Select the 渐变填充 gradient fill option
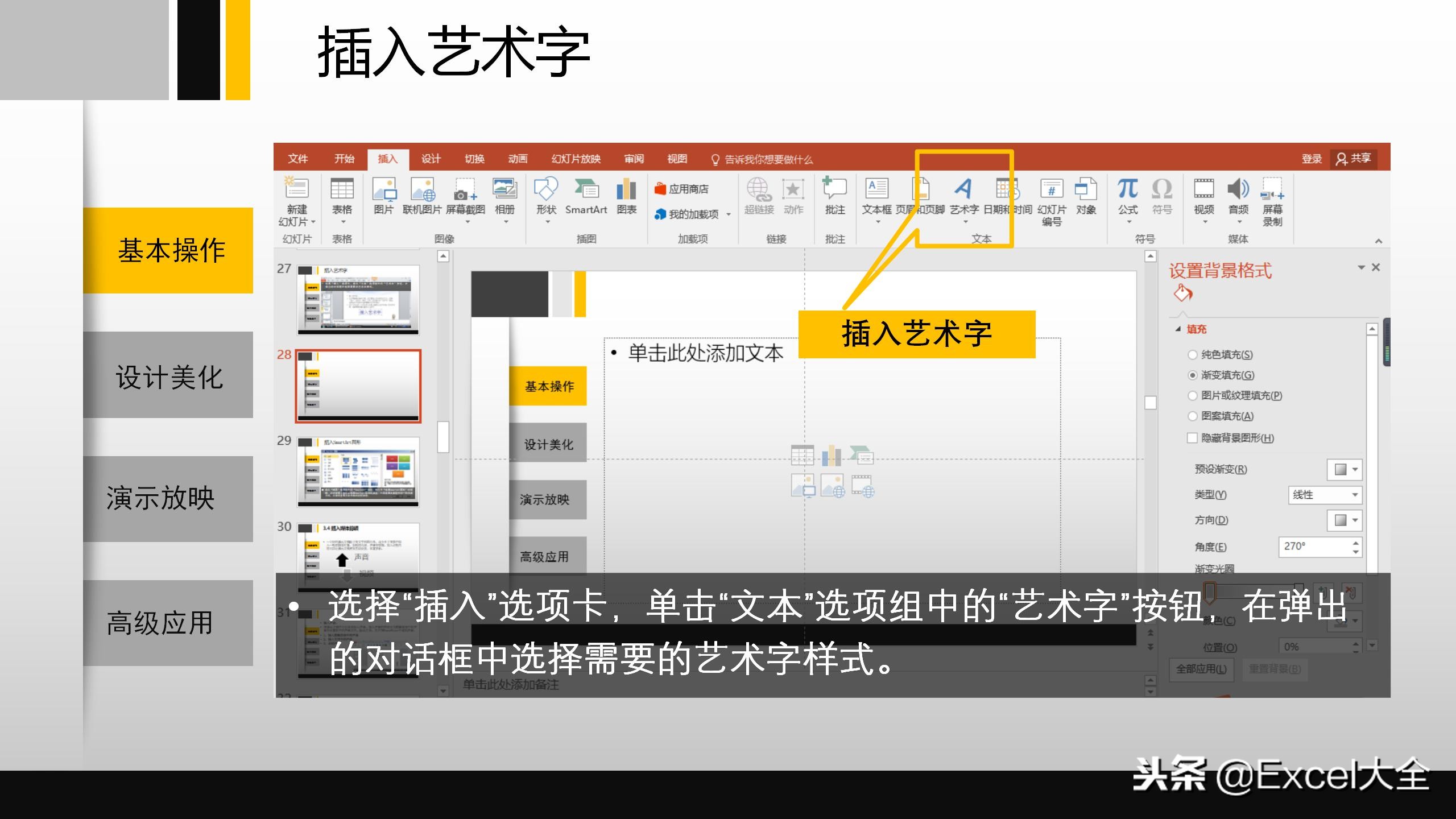1456x819 pixels. (1192, 375)
